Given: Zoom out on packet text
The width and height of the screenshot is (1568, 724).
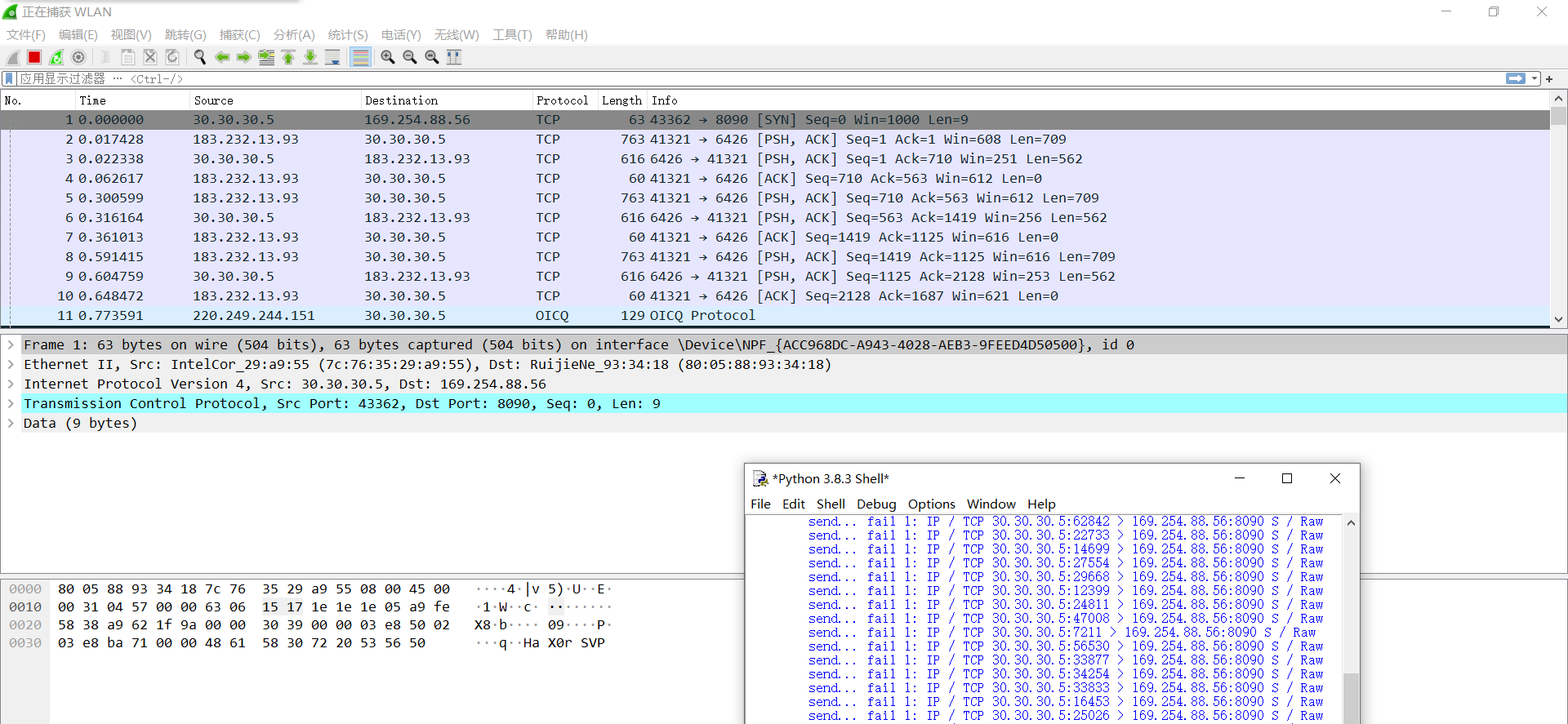Looking at the screenshot, I should 410,57.
